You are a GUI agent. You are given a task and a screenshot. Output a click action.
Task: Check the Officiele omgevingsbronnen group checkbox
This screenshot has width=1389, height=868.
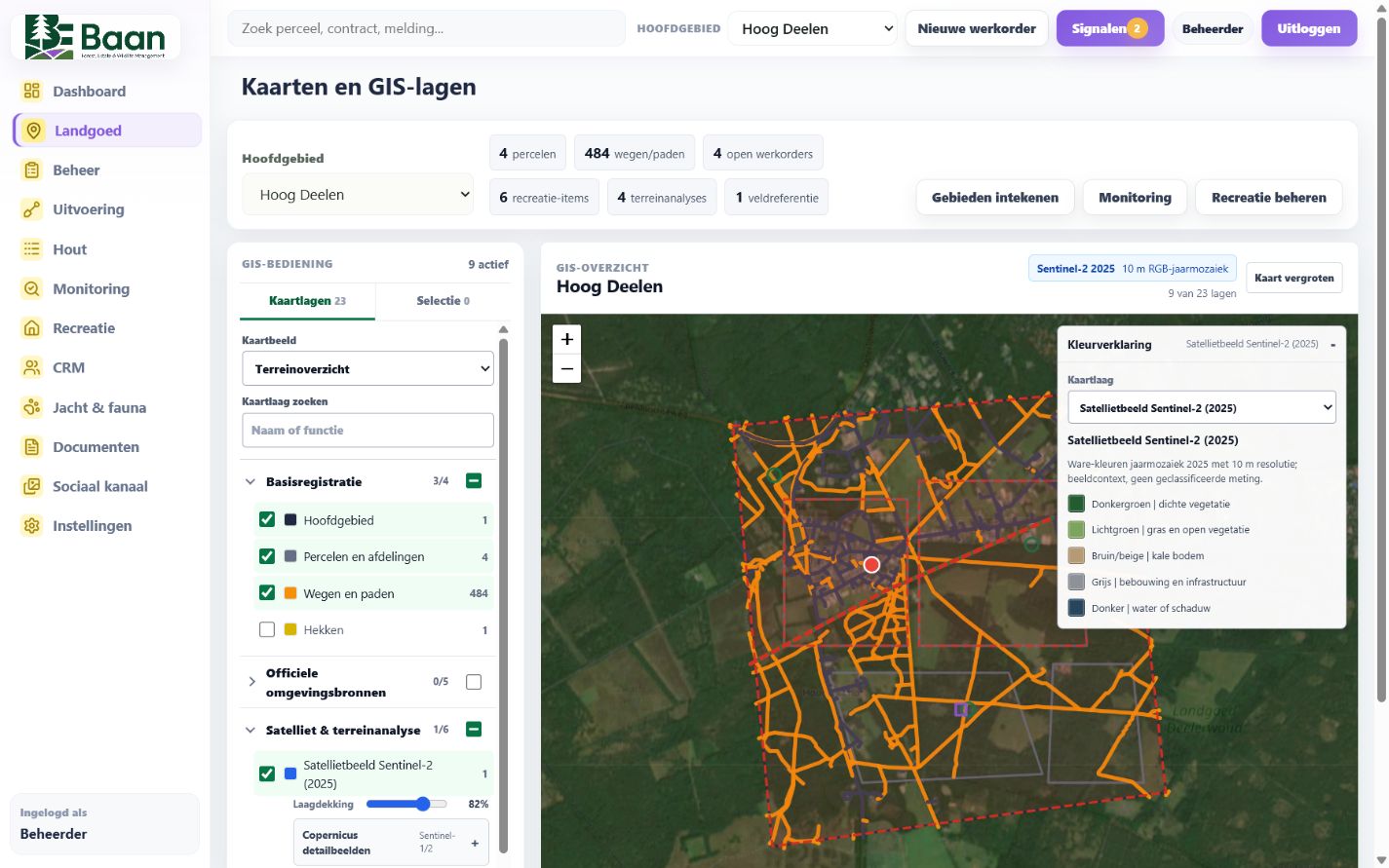pos(474,682)
